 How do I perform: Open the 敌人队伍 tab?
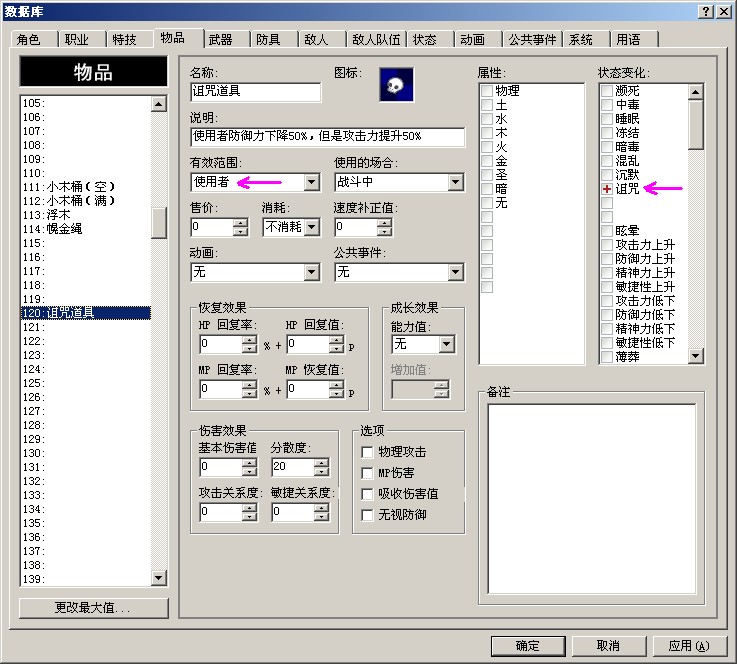coord(376,39)
